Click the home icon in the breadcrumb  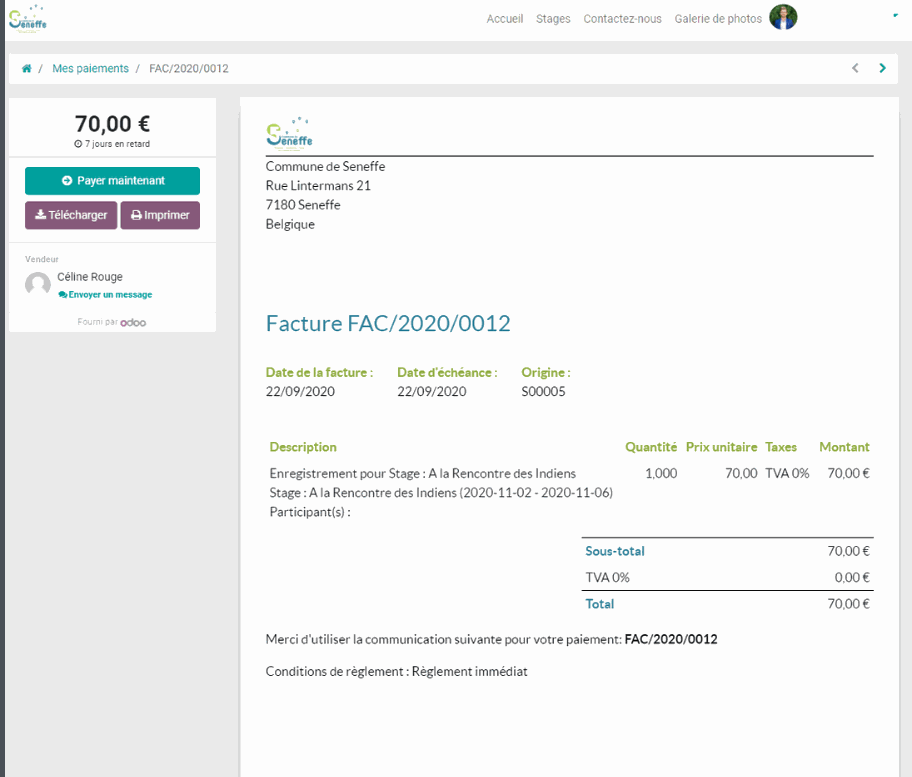tap(27, 68)
